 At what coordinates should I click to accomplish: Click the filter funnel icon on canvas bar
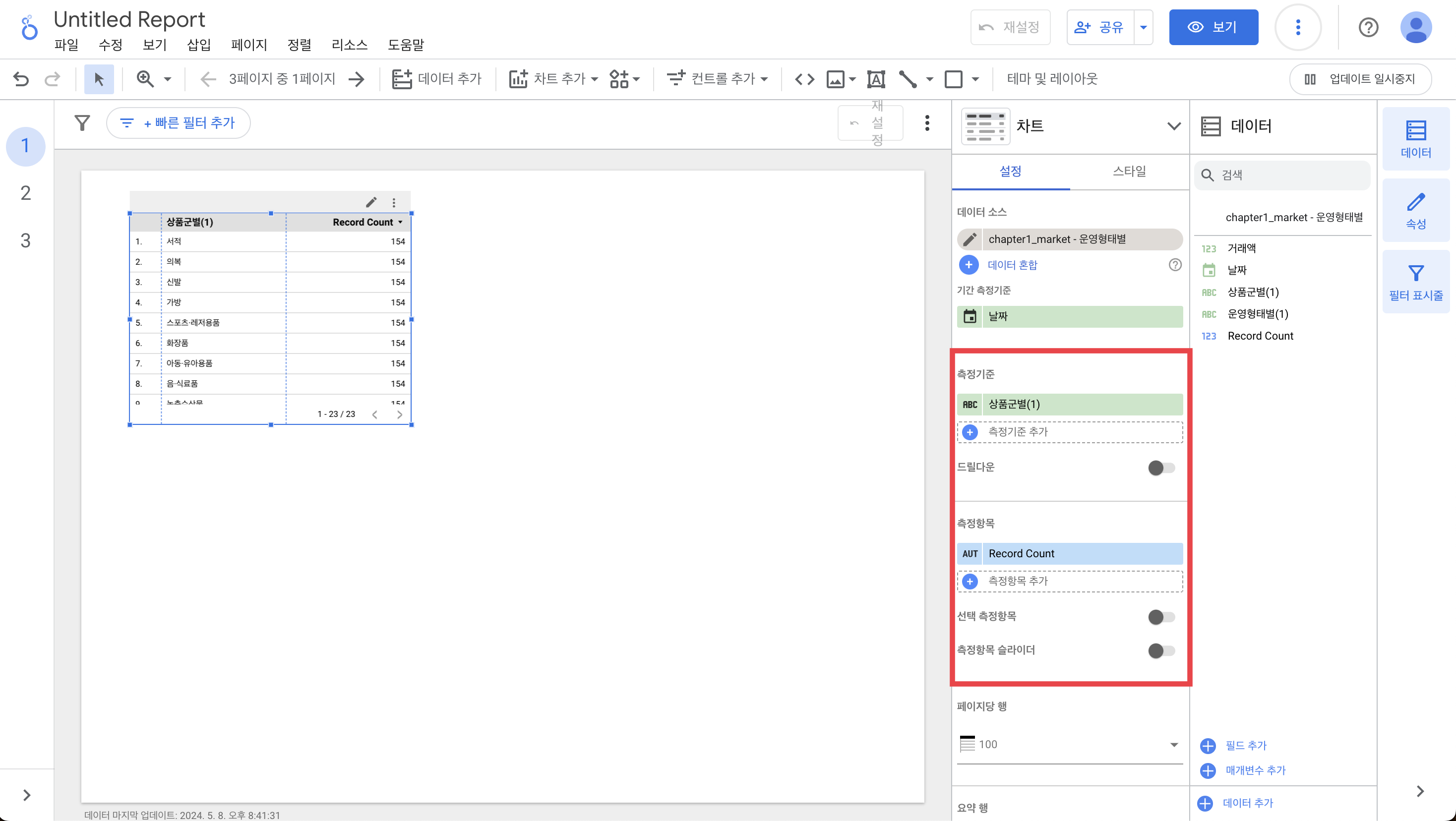tap(82, 122)
